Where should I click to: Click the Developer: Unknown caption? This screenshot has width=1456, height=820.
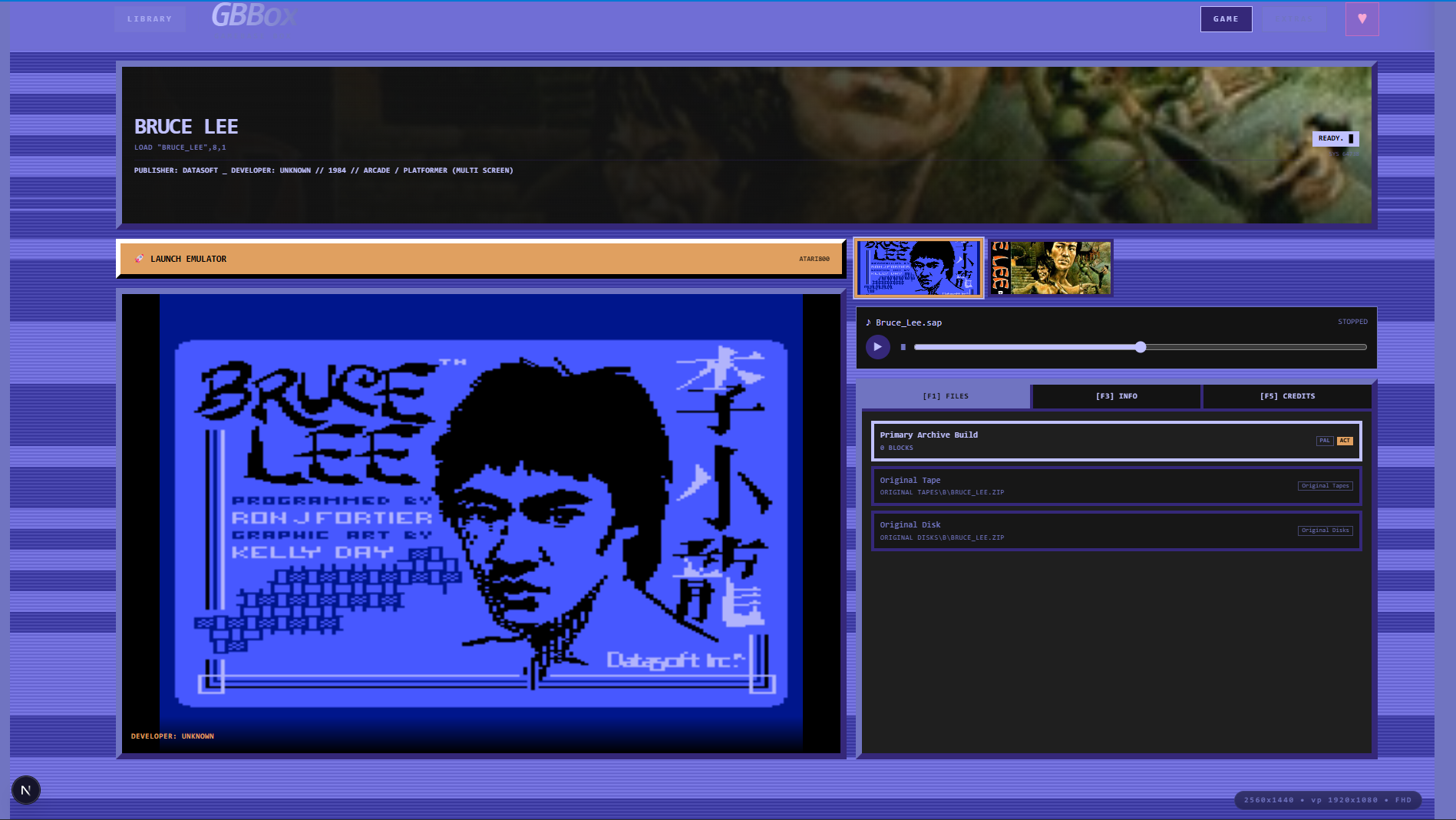click(x=172, y=736)
